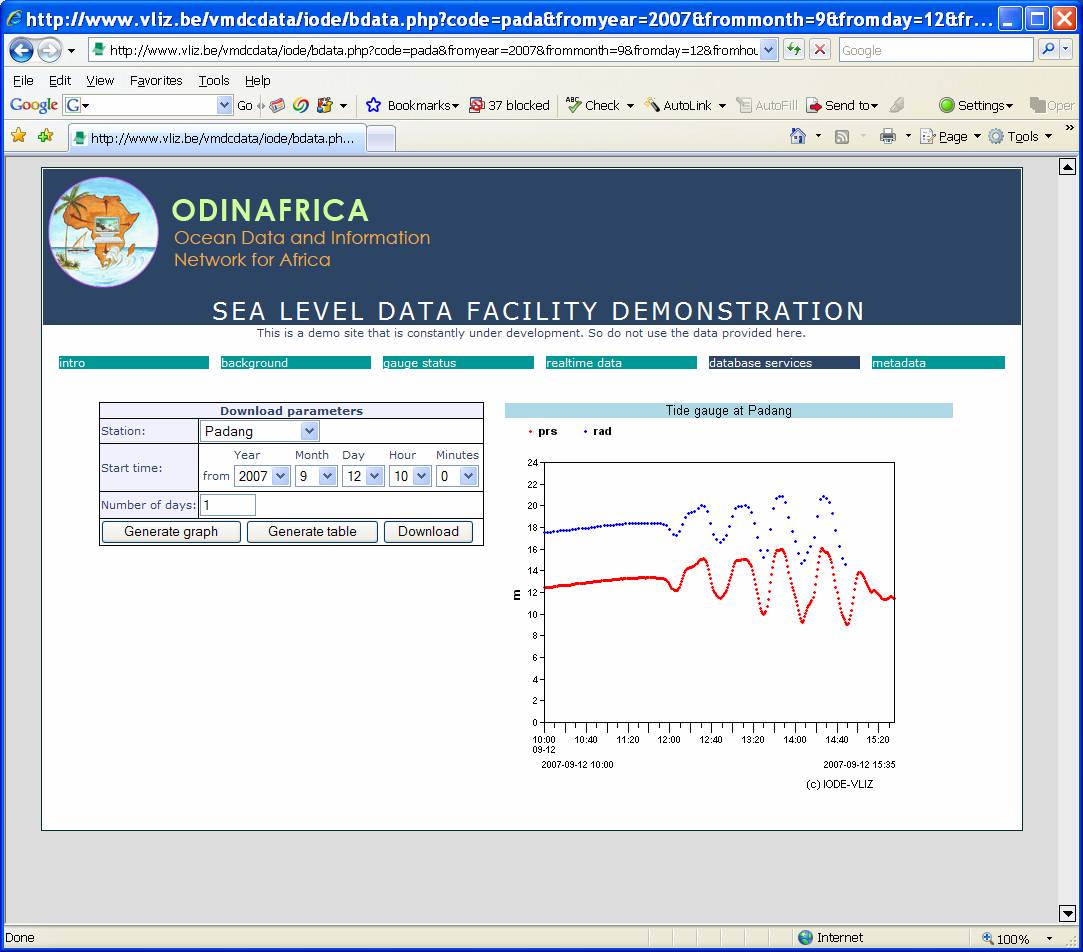Click the page scrollbar down arrow
The width and height of the screenshot is (1083, 952).
click(1067, 912)
